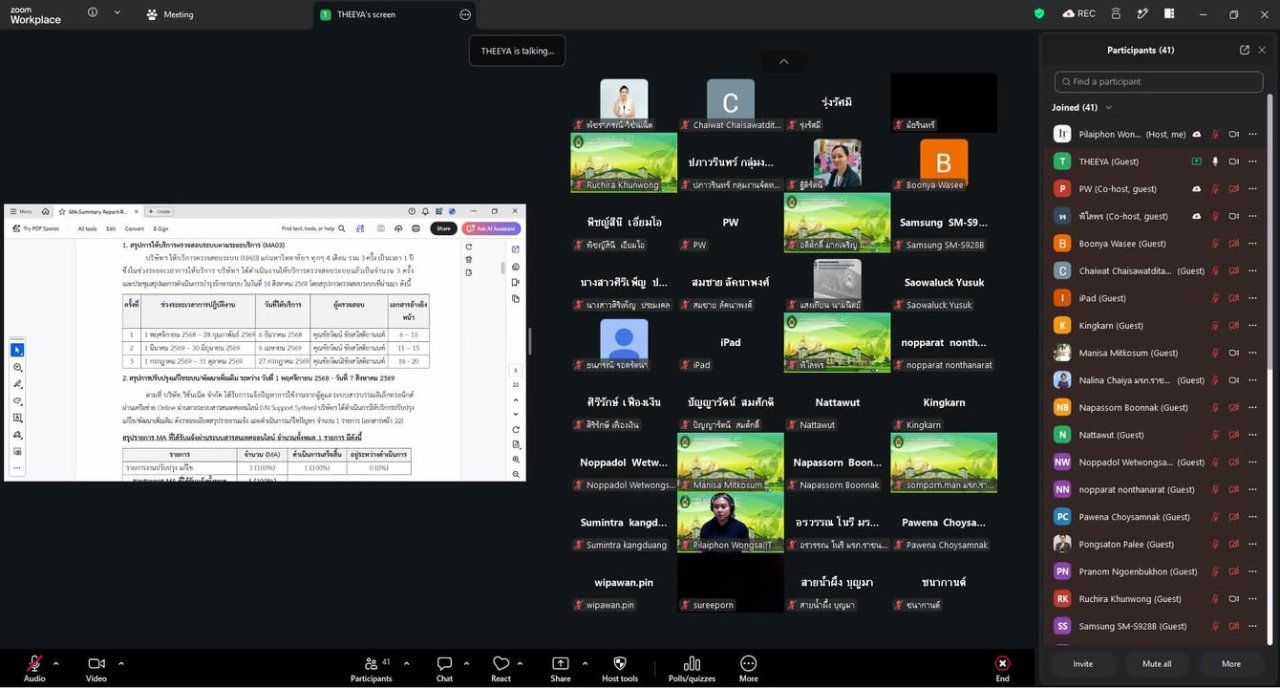Open the More options in meeting toolbar
Screen dimensions: 1280x688
(748, 668)
